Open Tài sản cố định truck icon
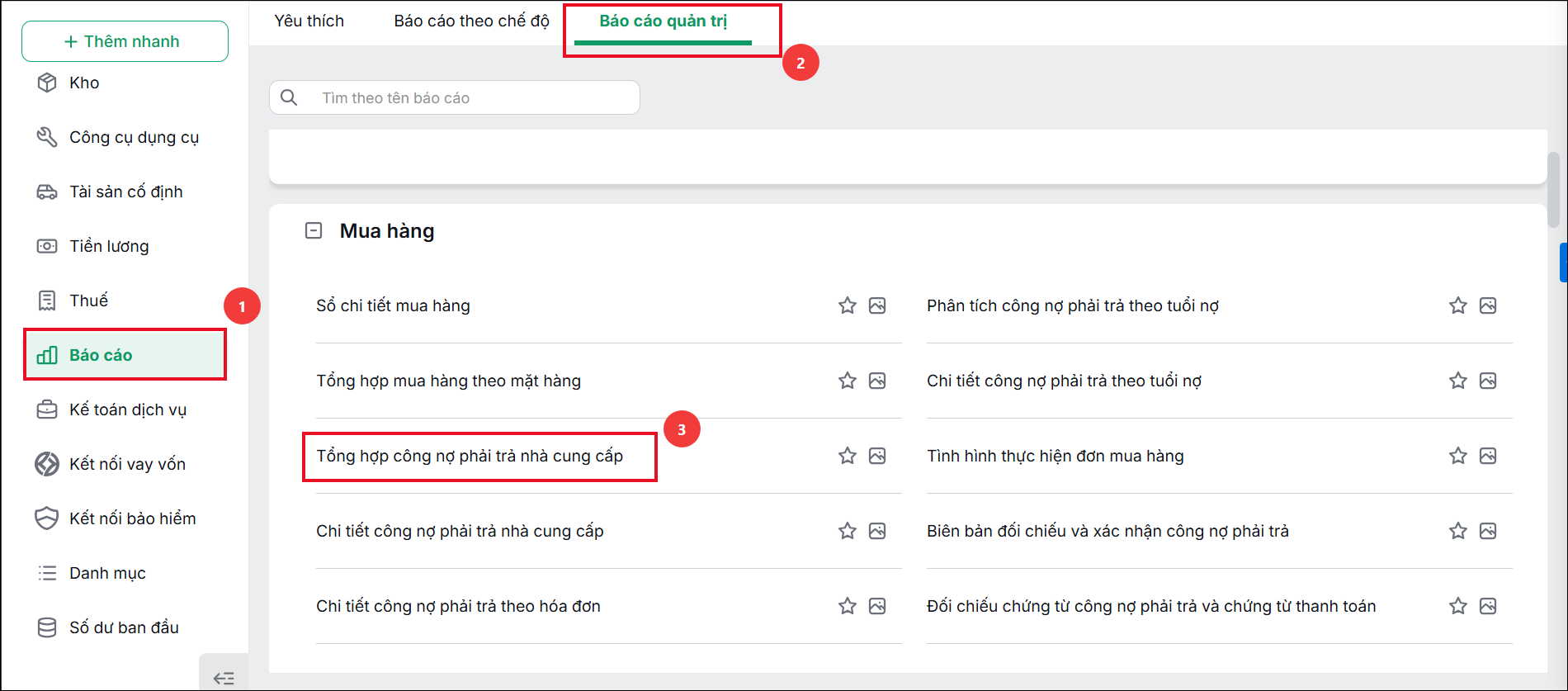1568x691 pixels. click(47, 192)
